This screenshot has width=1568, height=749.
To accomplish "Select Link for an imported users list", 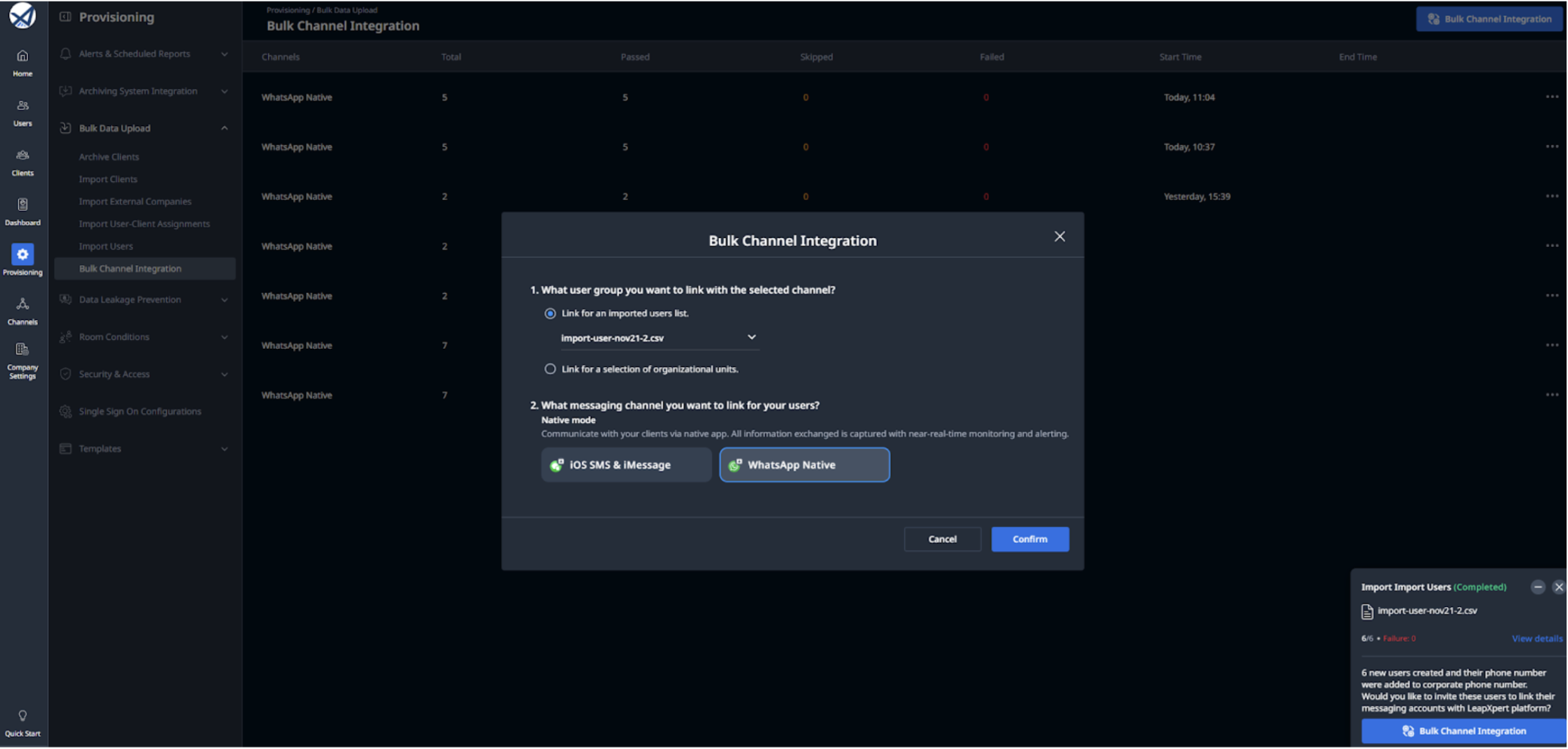I will coord(550,313).
